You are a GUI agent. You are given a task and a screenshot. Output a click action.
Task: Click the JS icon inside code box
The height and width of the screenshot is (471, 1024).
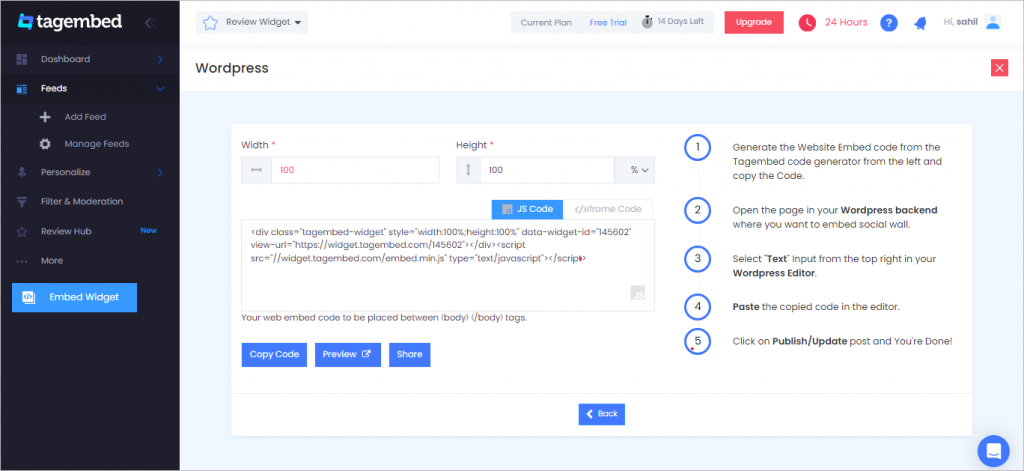click(x=638, y=293)
